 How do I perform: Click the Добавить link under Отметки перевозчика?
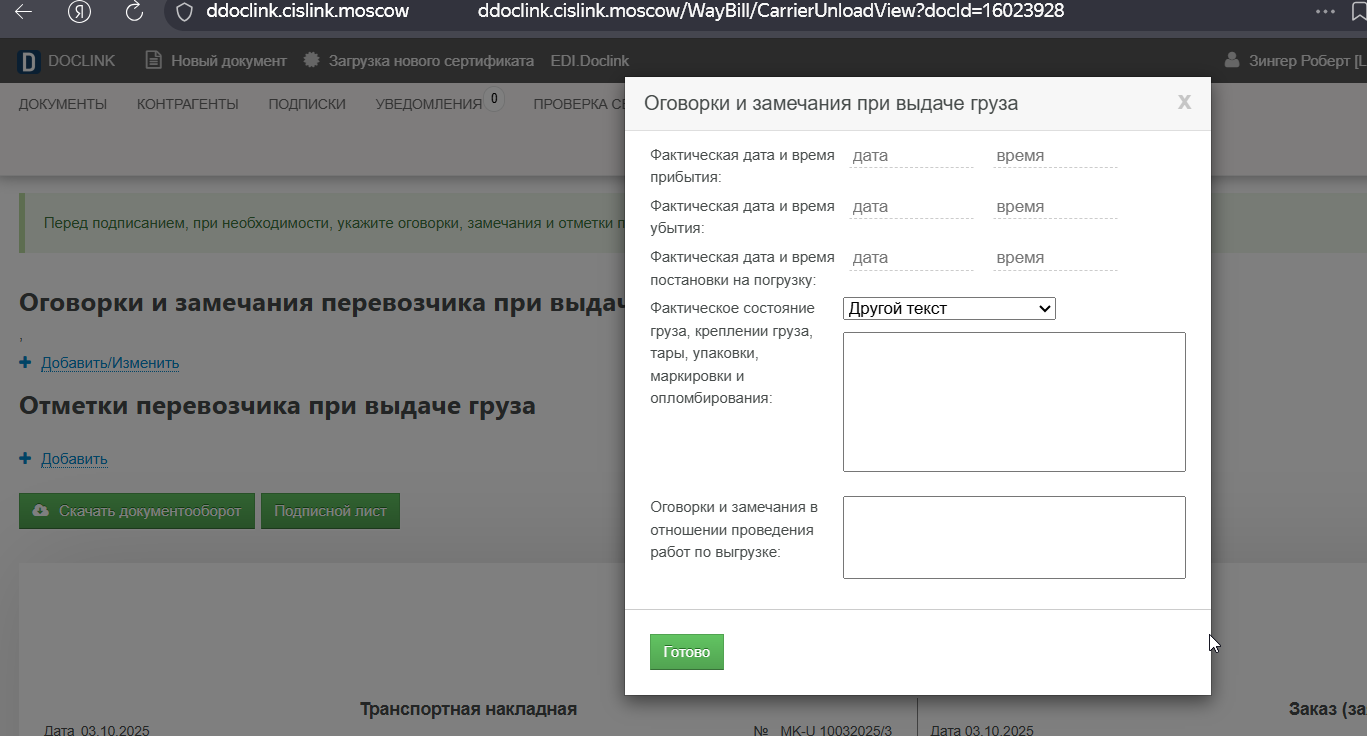click(74, 459)
